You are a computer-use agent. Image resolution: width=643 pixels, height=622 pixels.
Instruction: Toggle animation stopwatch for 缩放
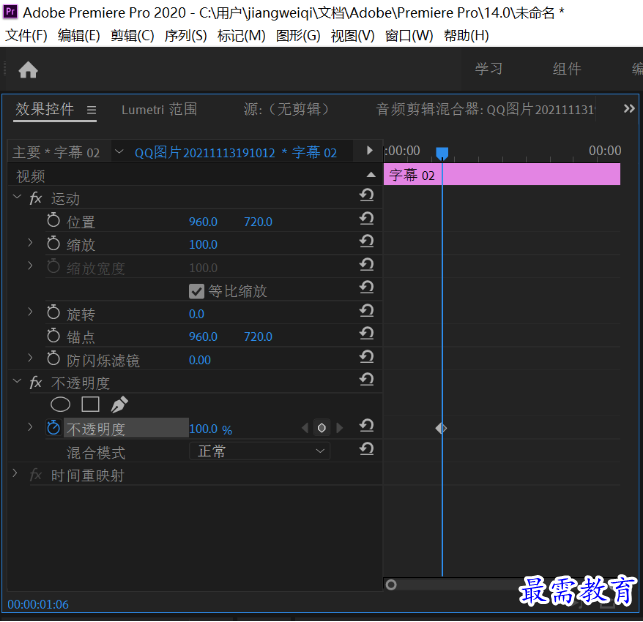pyautogui.click(x=53, y=243)
